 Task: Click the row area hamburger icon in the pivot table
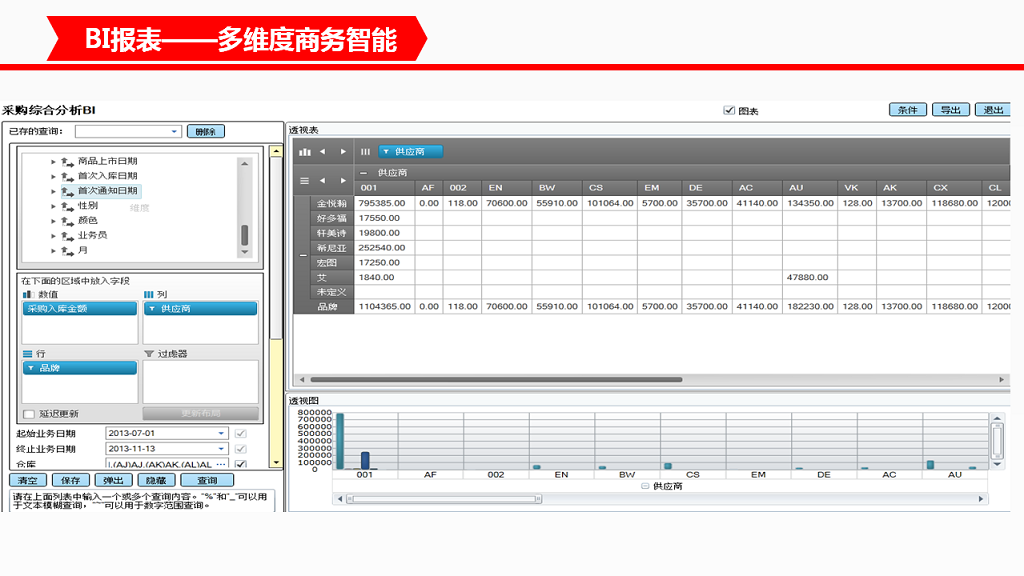[x=304, y=180]
